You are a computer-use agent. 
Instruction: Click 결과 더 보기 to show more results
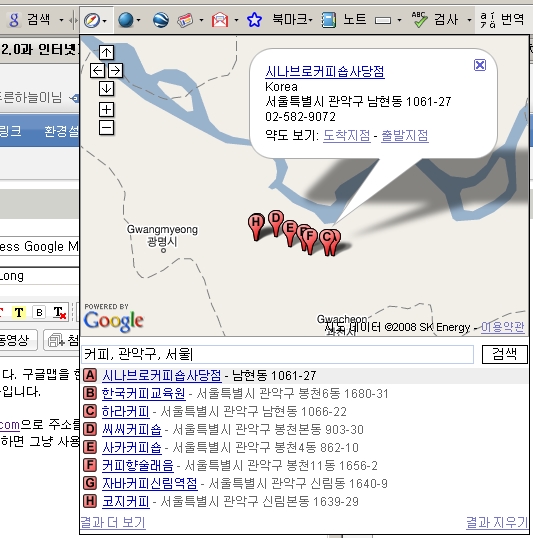point(113,523)
